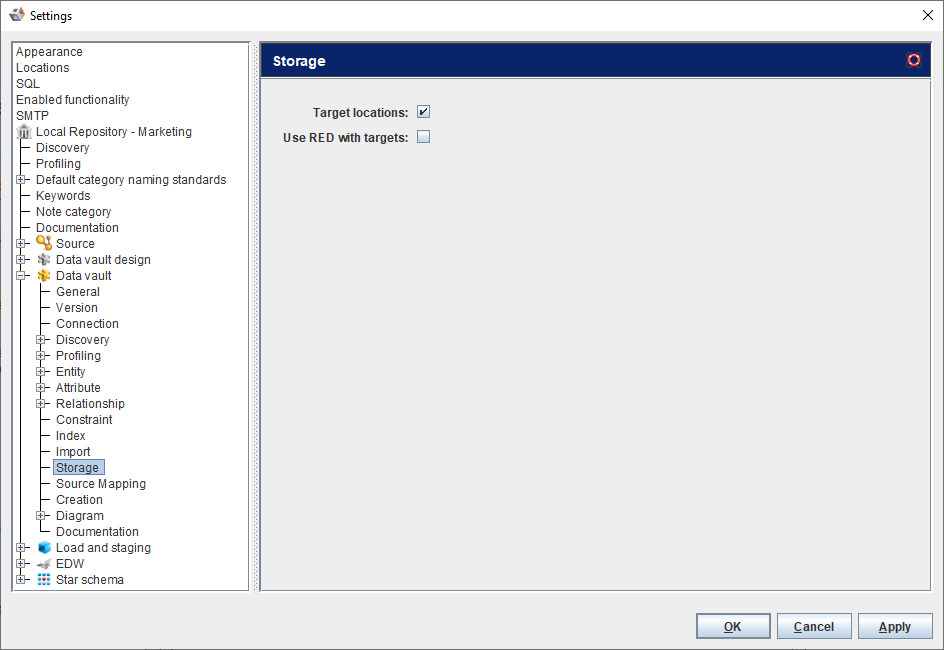The image size is (944, 650).
Task: Click the Star schema grid icon
Action: click(44, 580)
